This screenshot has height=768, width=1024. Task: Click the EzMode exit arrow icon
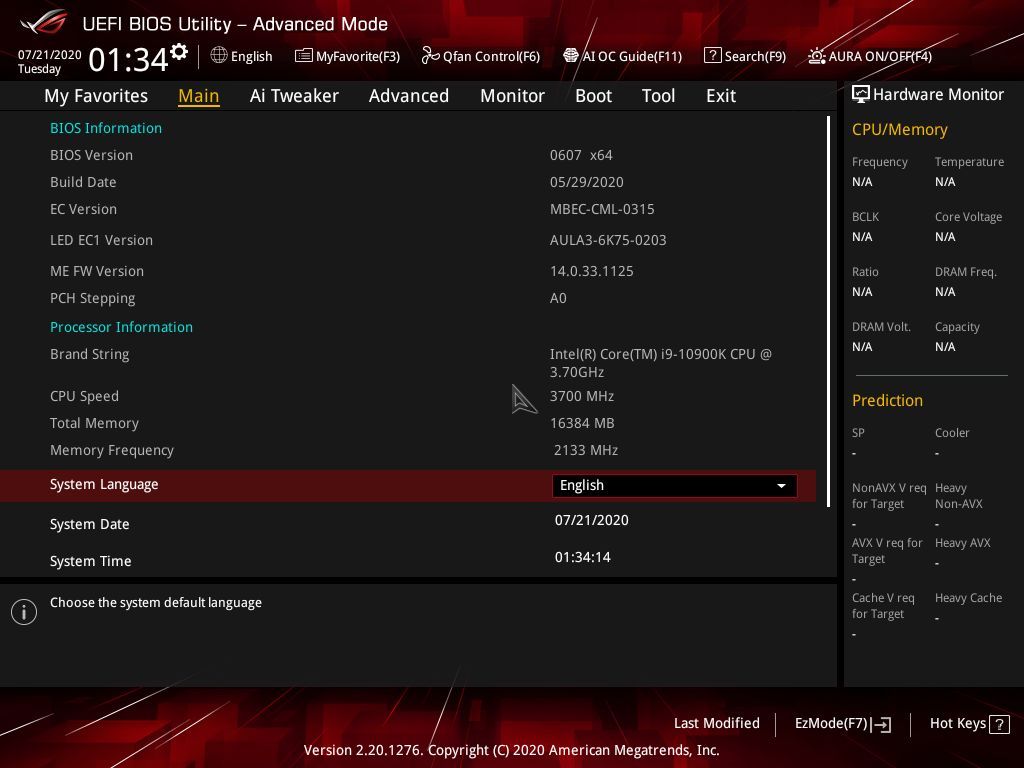(881, 724)
